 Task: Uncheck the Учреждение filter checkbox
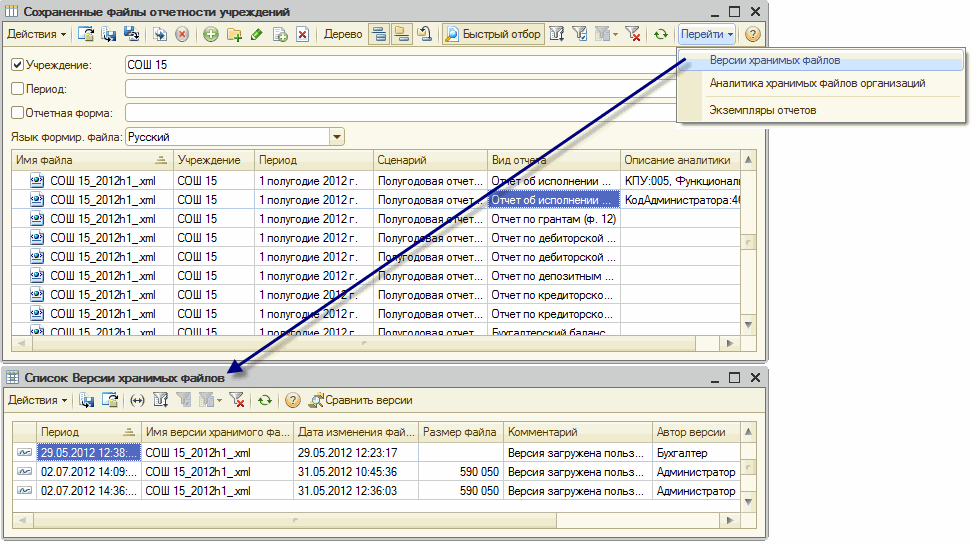click(17, 65)
